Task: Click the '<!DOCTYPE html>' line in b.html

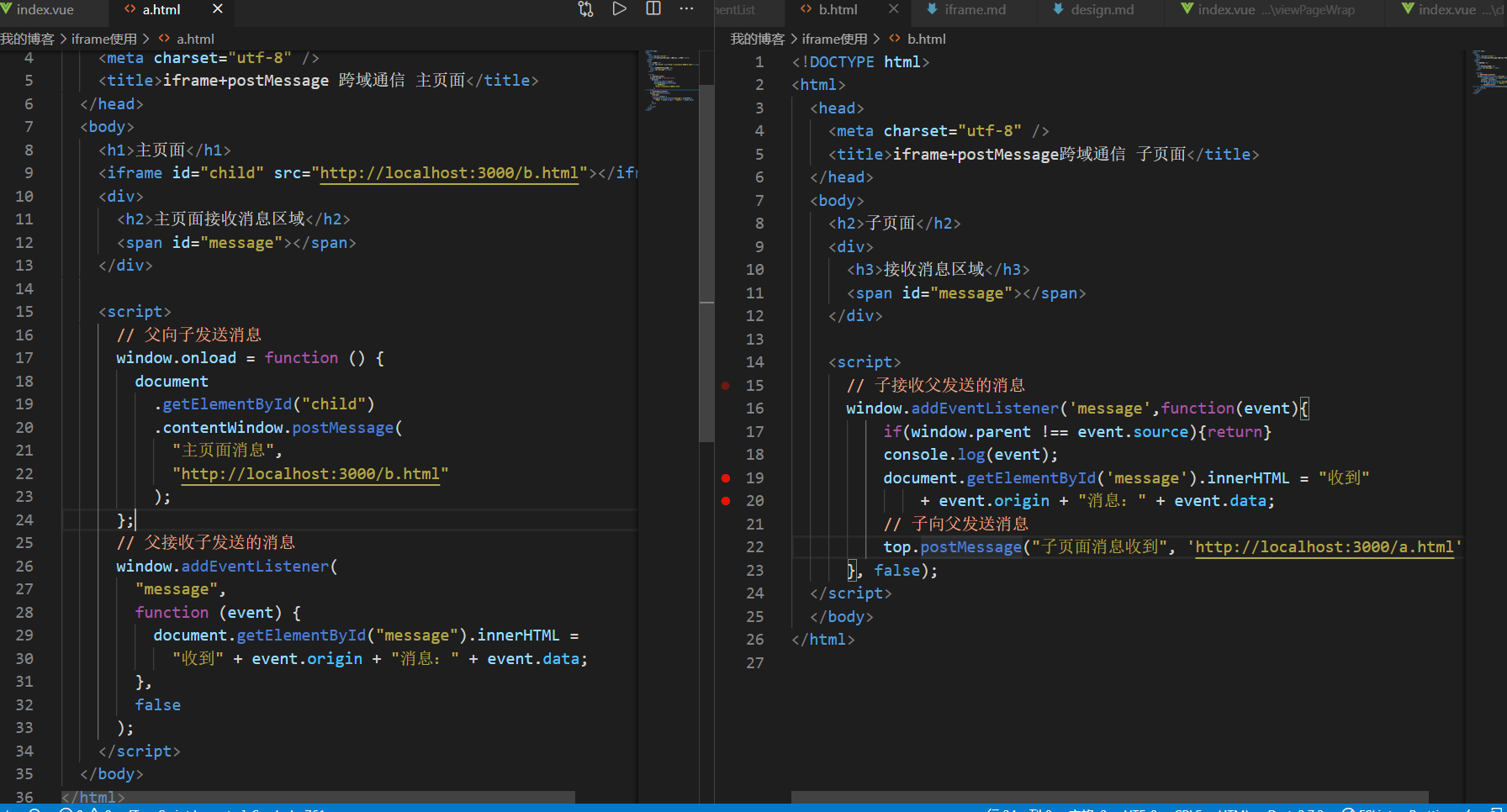Action: [x=860, y=62]
